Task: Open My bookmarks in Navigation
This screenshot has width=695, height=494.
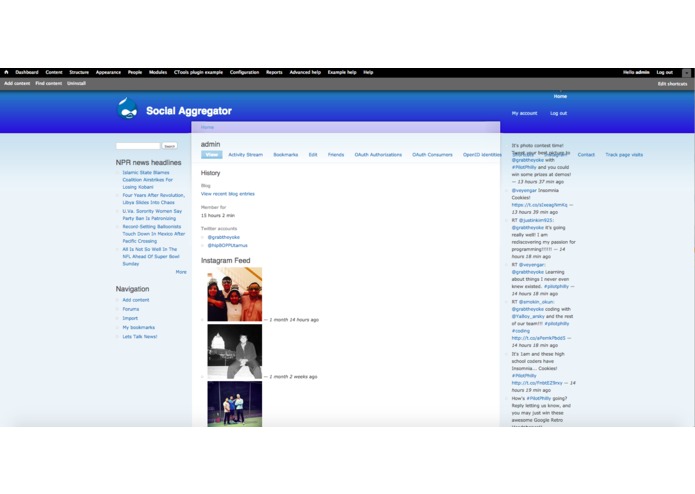Action: click(139, 327)
